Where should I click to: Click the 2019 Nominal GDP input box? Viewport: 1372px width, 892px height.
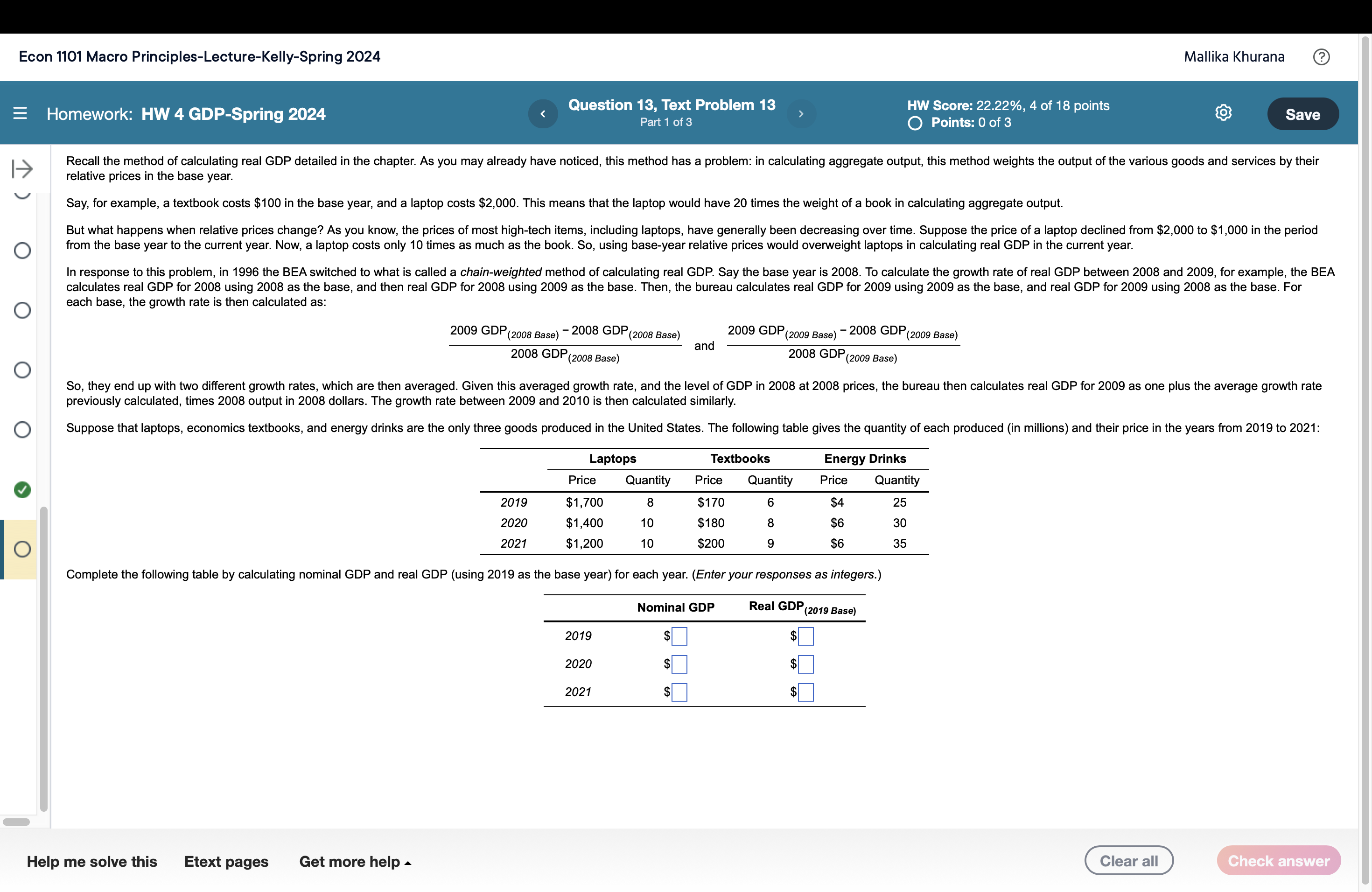point(679,636)
